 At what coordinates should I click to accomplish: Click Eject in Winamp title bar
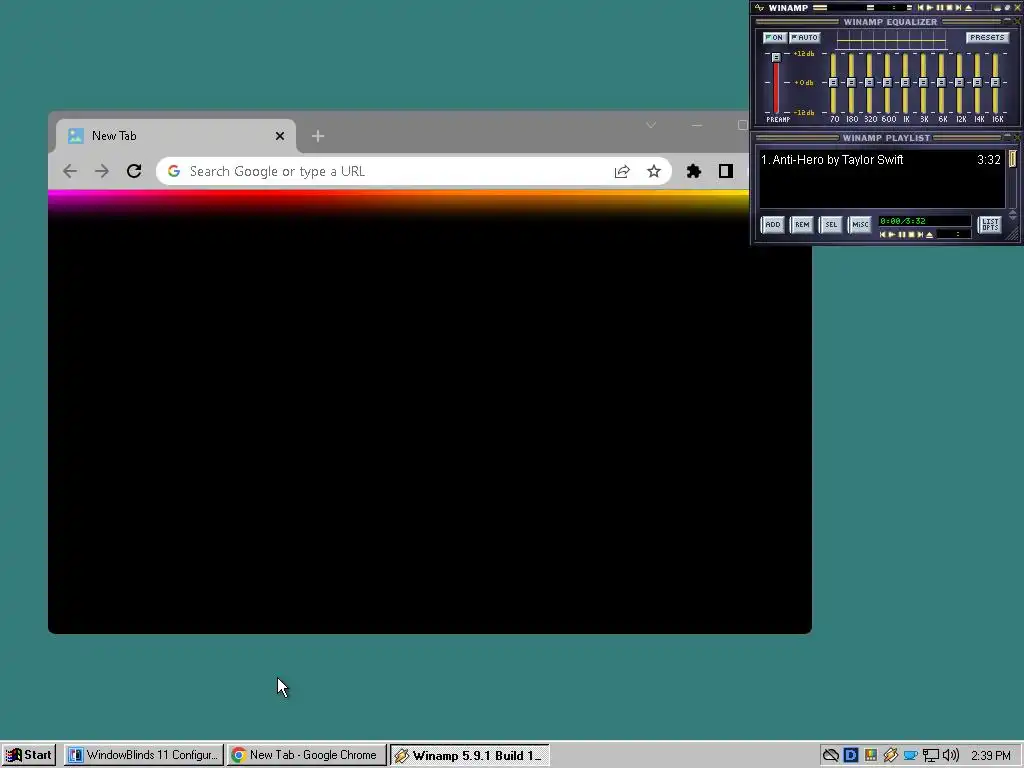click(x=968, y=8)
